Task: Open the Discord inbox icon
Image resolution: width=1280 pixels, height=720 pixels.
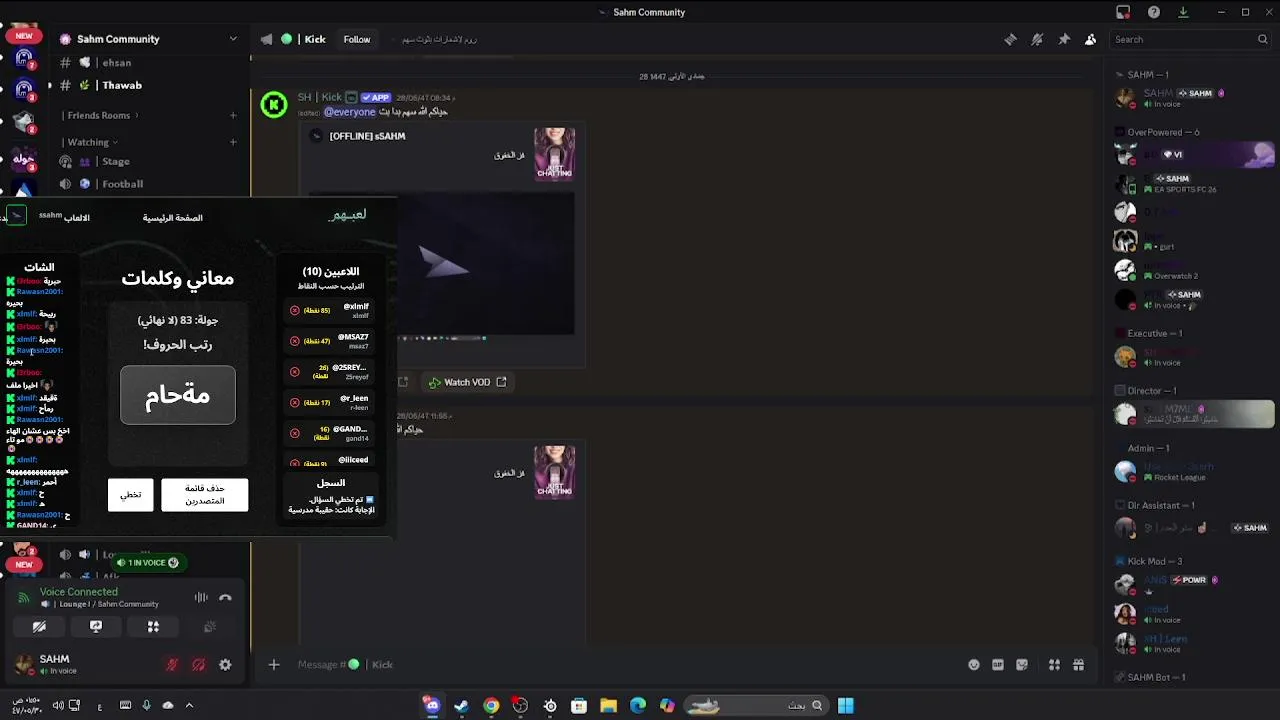Action: pos(1123,12)
